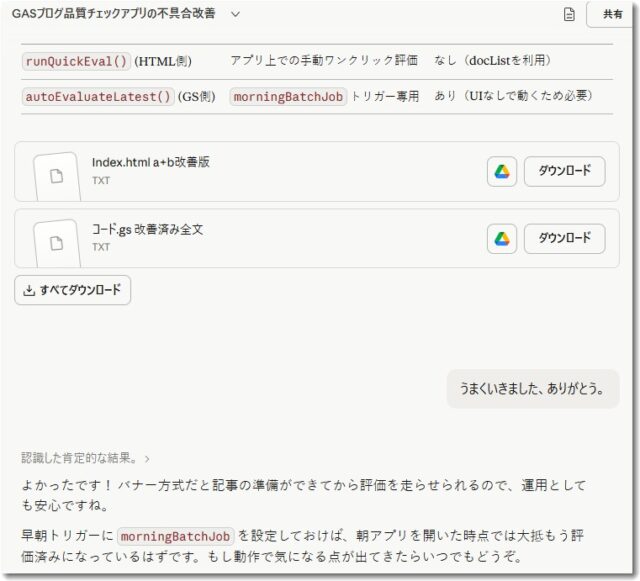
Task: Open the Index.html a+b改善版 file icon
Action: pyautogui.click(x=57, y=176)
